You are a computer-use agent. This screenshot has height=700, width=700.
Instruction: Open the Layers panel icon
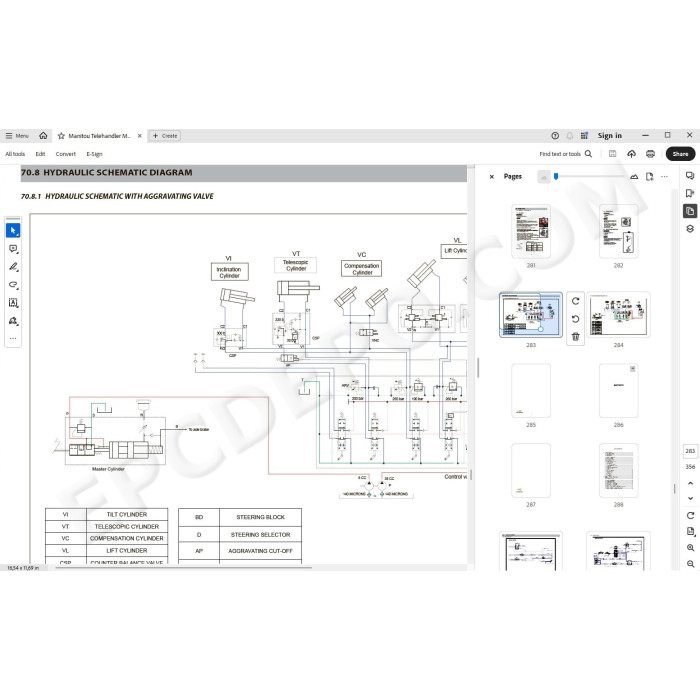pos(690,229)
